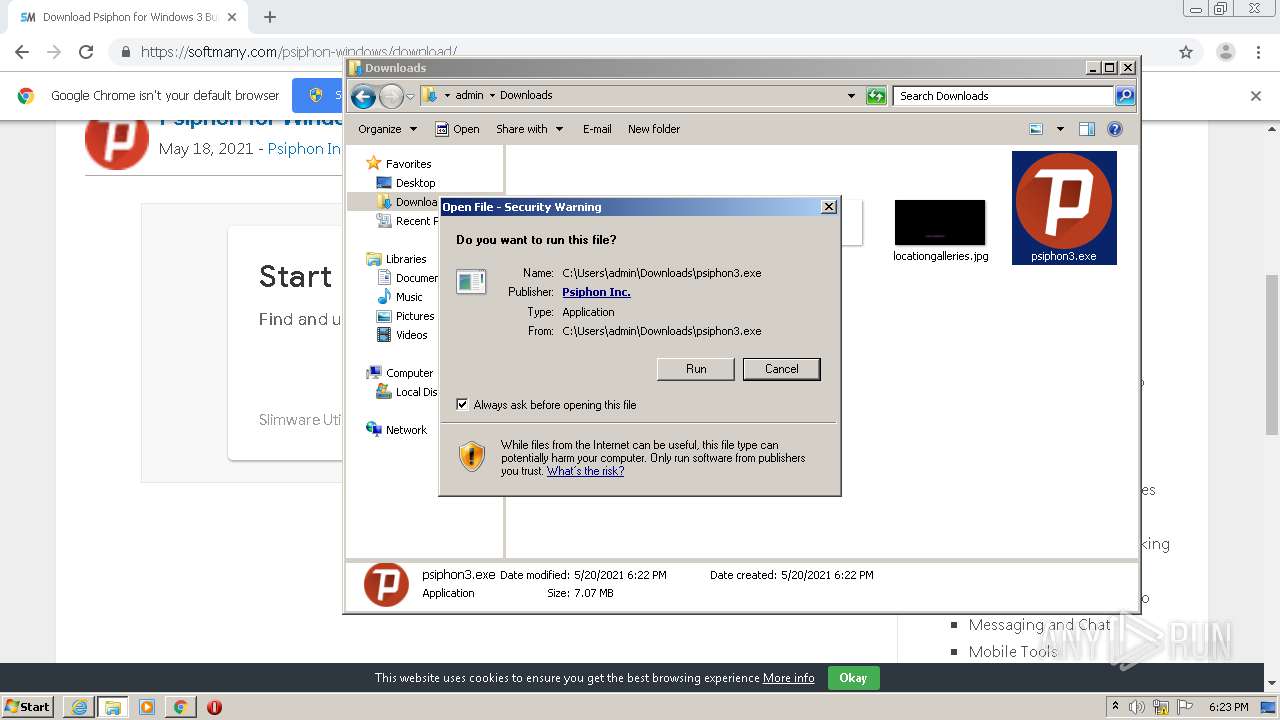Open Windows Media Player taskbar icon
The image size is (1280, 720).
tap(146, 707)
